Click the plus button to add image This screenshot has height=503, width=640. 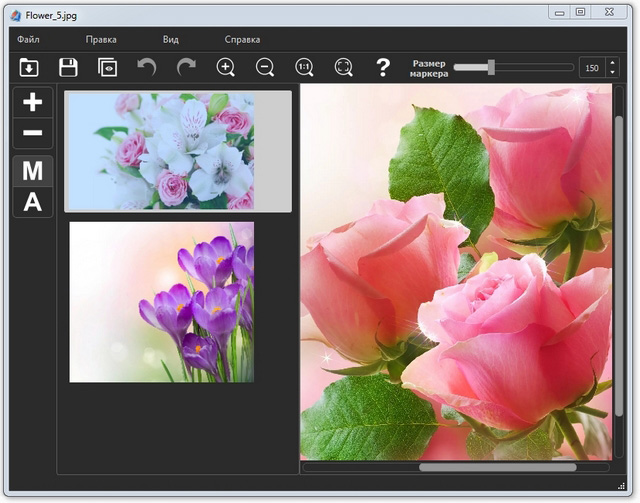(32, 102)
